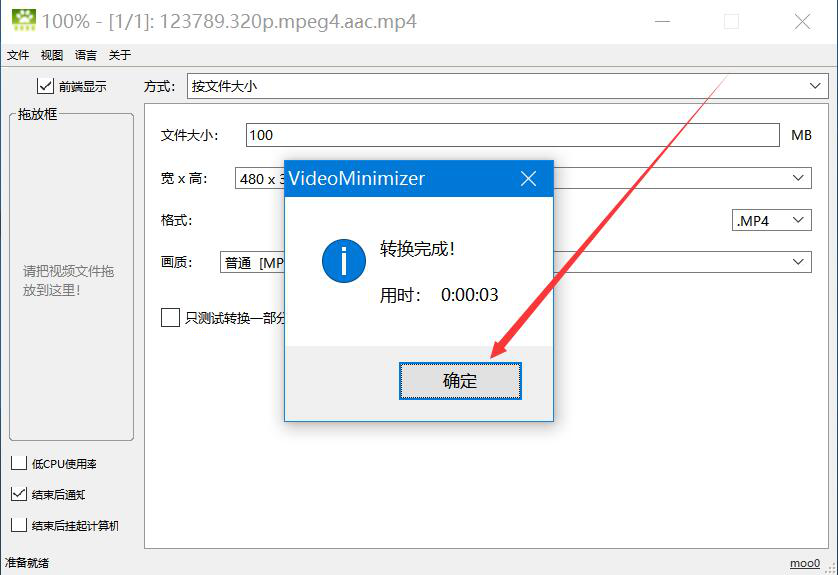The image size is (838, 575).
Task: Close the main application window
Action: pos(802,21)
